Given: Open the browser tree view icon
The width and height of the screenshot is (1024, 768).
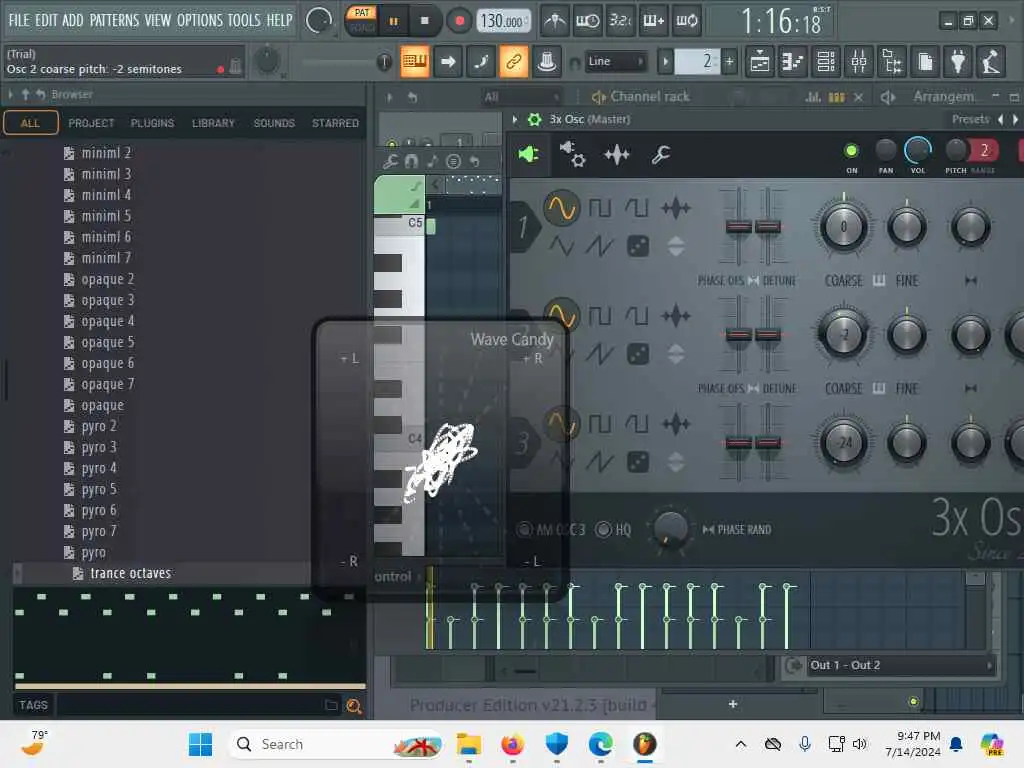Looking at the screenshot, I should point(892,62).
